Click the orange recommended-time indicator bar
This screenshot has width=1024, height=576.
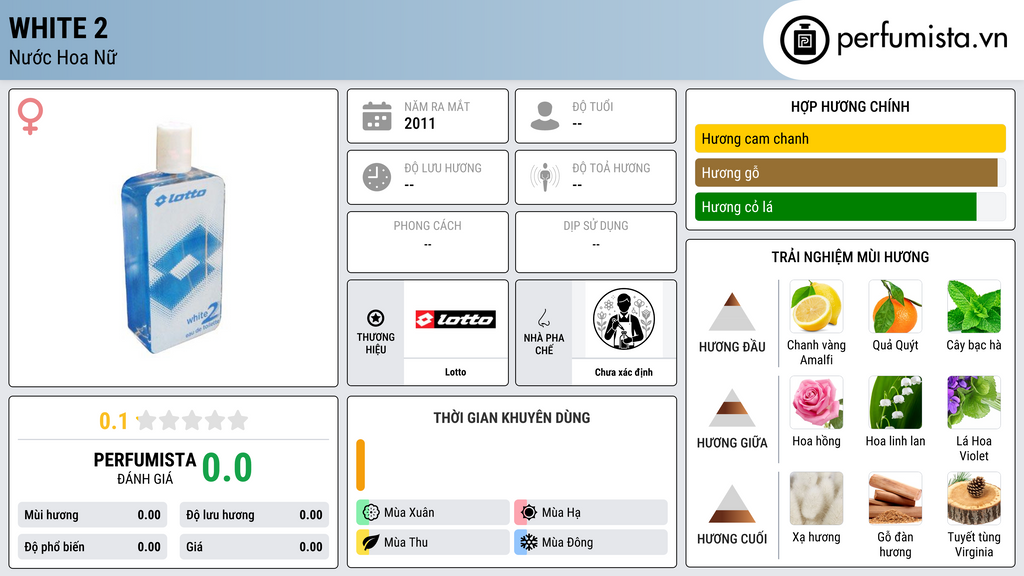360,465
